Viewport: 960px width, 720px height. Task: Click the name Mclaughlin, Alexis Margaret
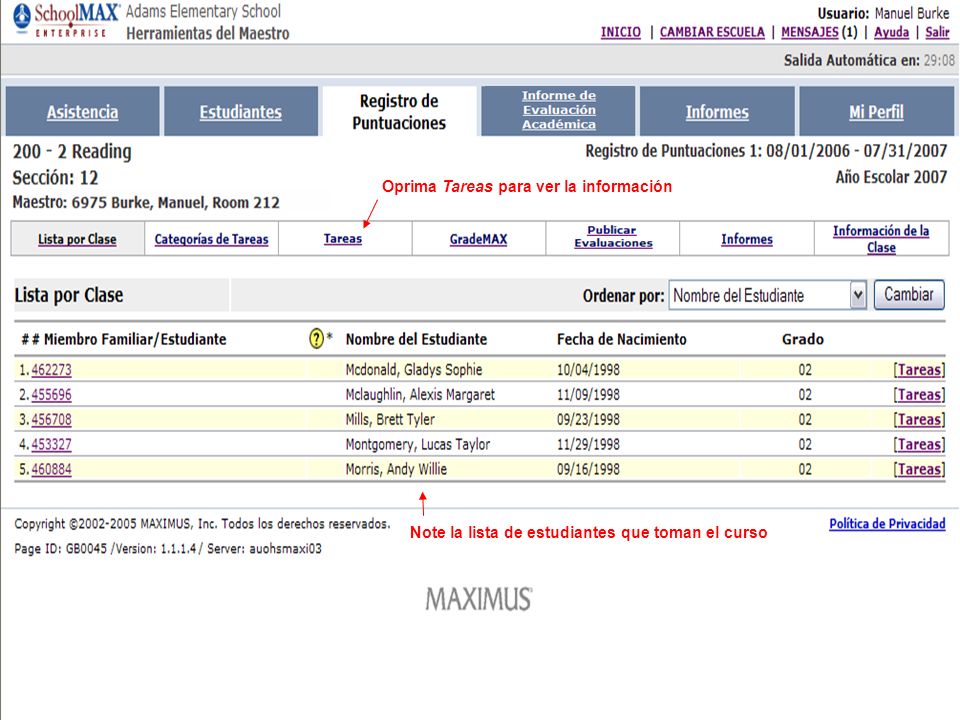tap(420, 395)
